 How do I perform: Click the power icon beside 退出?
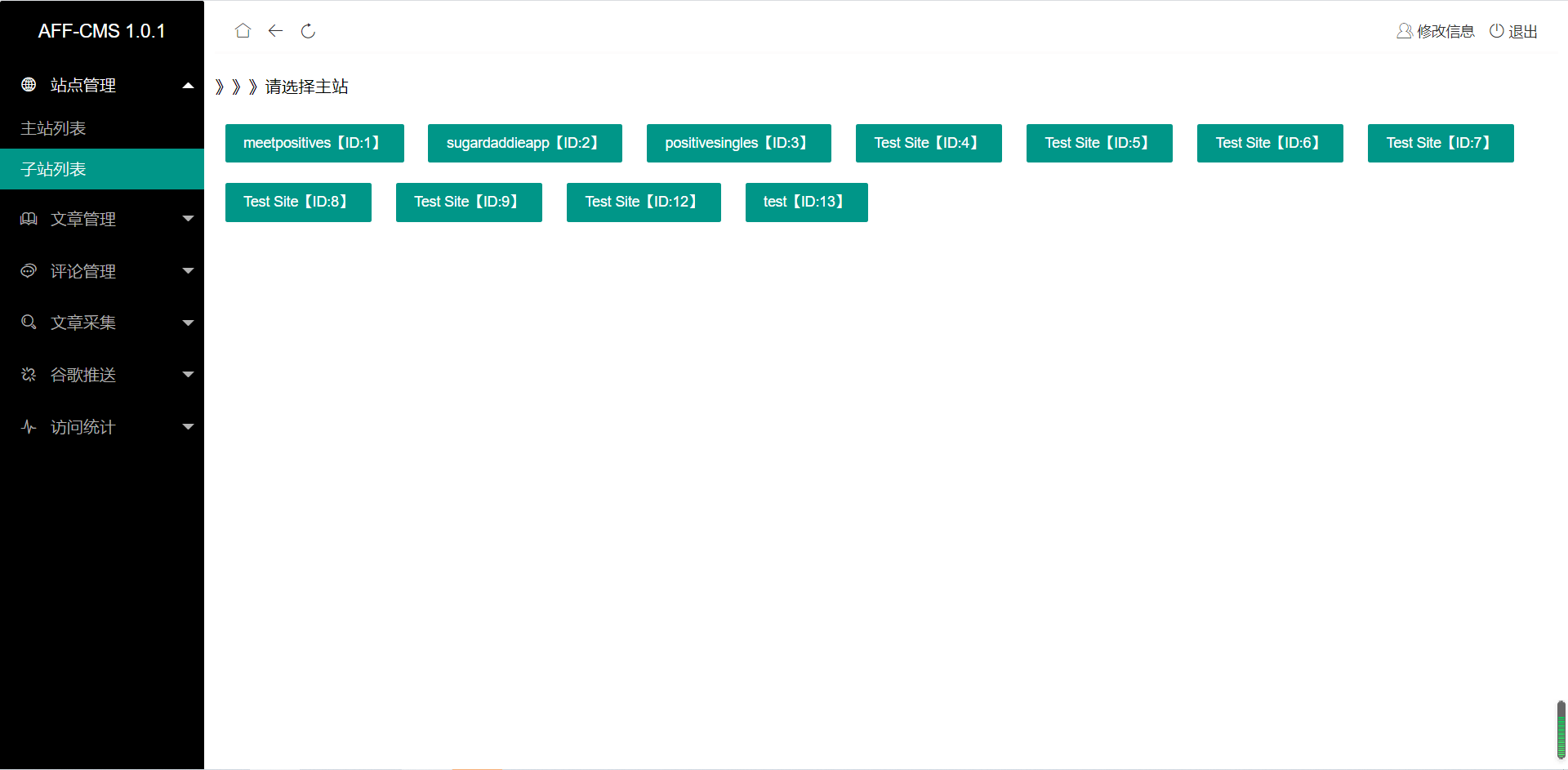point(1496,31)
